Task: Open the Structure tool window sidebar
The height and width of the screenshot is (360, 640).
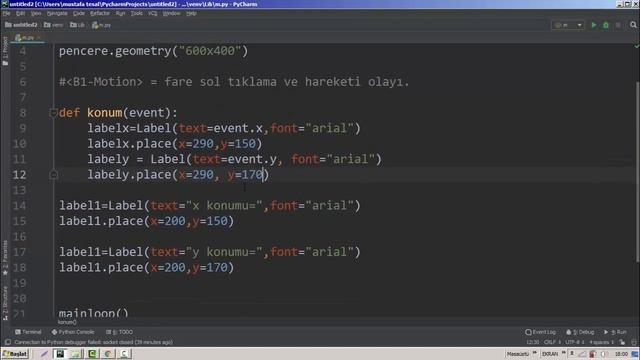Action: coord(5,303)
